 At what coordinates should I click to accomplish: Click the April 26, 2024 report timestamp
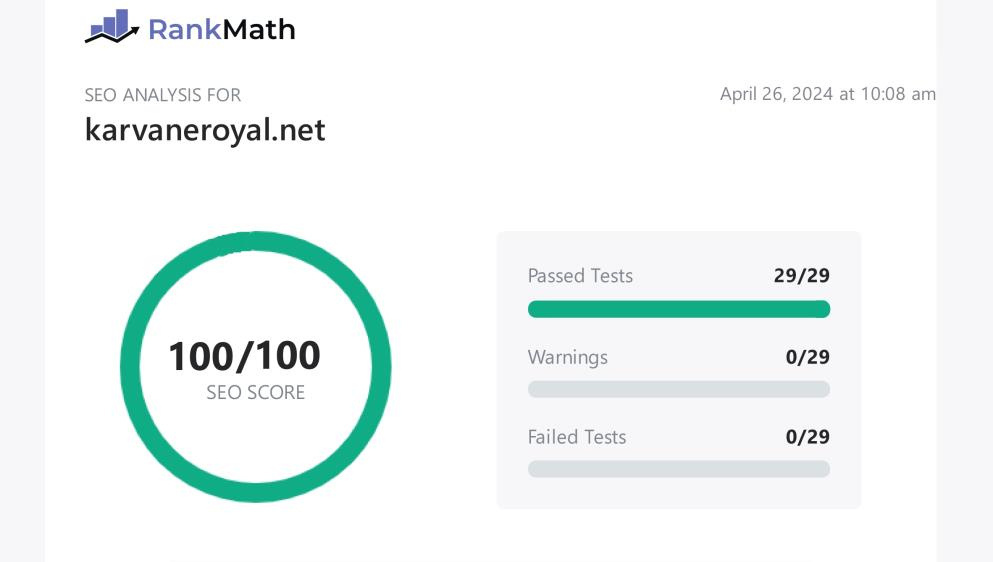point(827,94)
